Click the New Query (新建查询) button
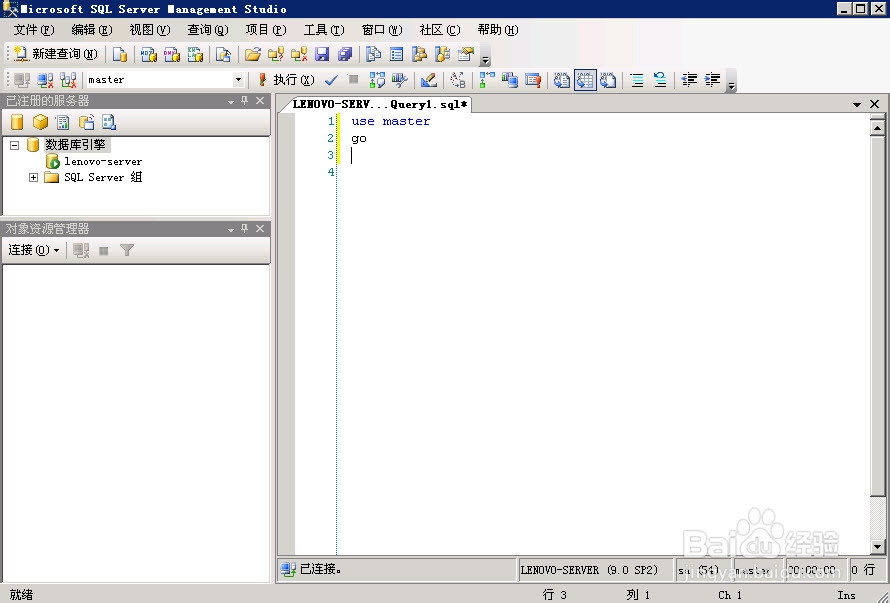The image size is (890, 603). coord(55,54)
